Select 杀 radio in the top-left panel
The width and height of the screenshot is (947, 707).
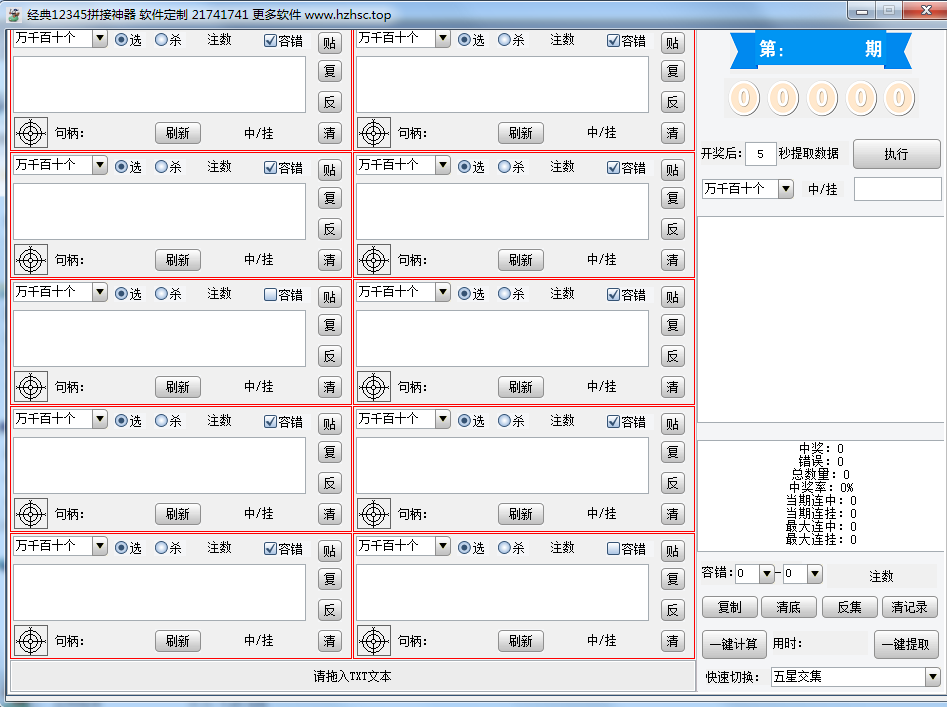pyautogui.click(x=161, y=40)
